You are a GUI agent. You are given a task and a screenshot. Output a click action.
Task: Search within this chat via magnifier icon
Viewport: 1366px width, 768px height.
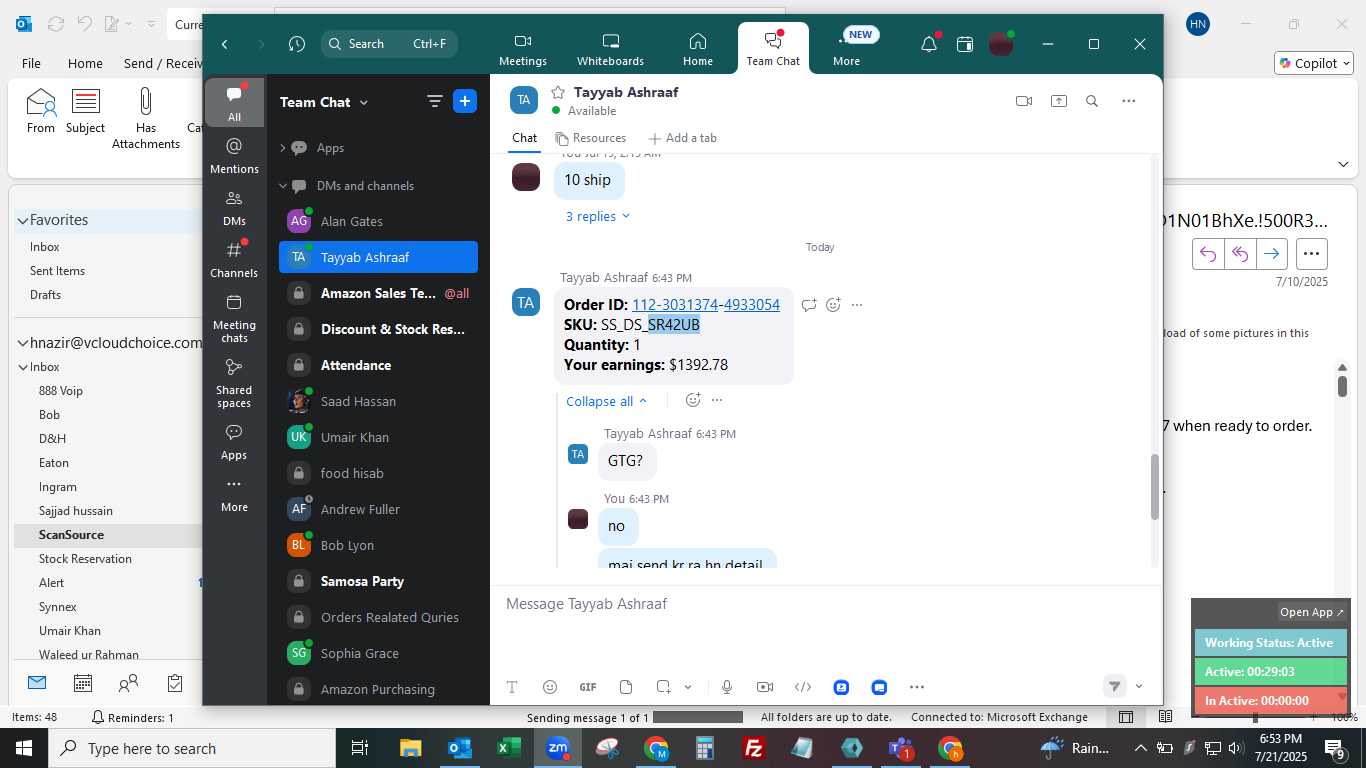pos(1092,101)
